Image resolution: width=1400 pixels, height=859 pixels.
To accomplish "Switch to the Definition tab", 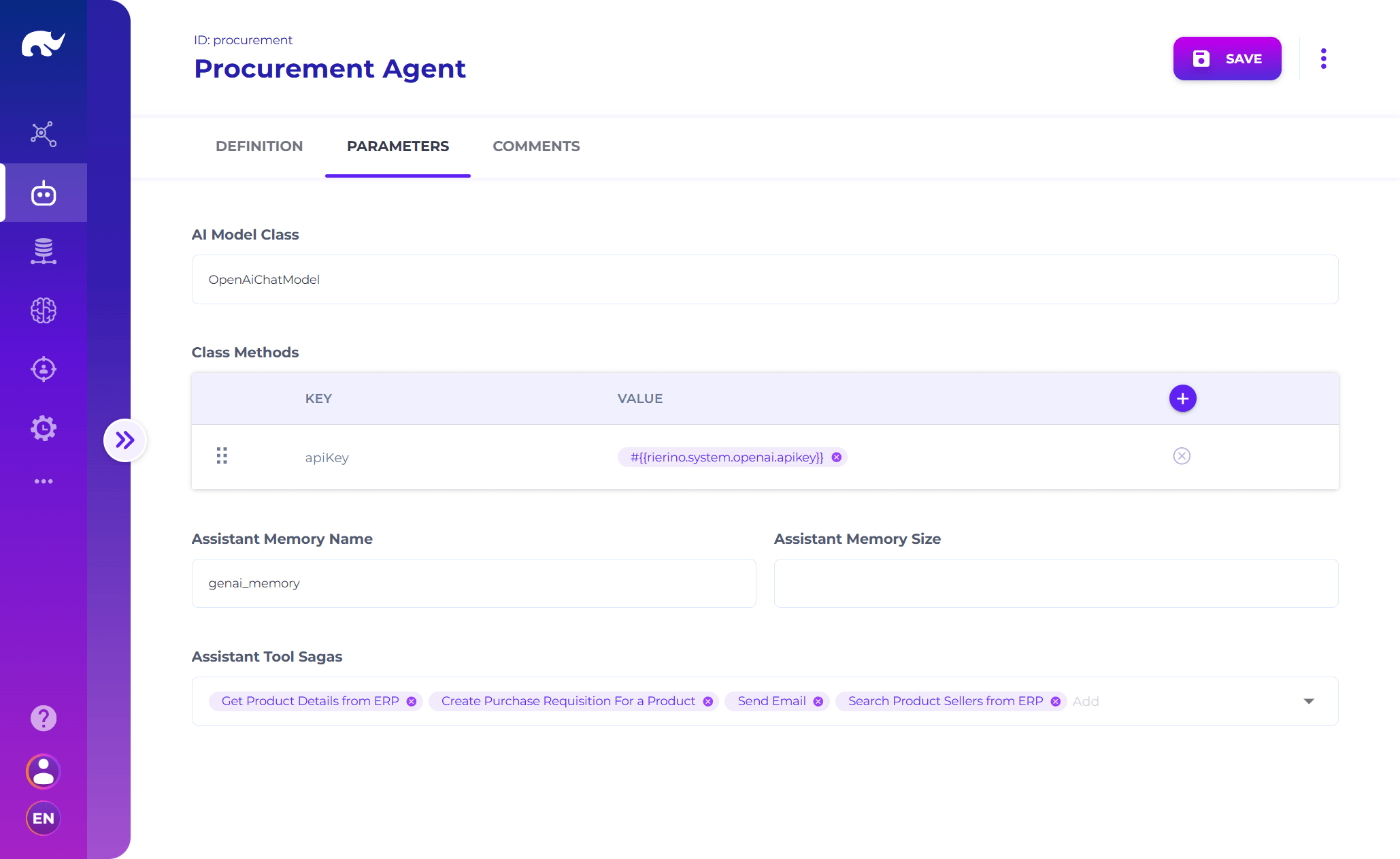I will coord(259,146).
